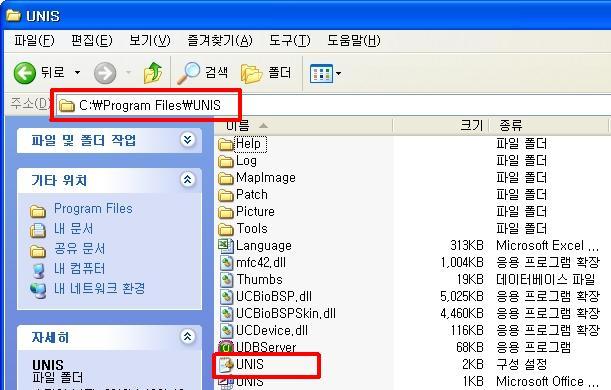Select the Help folder icon

tap(226, 145)
